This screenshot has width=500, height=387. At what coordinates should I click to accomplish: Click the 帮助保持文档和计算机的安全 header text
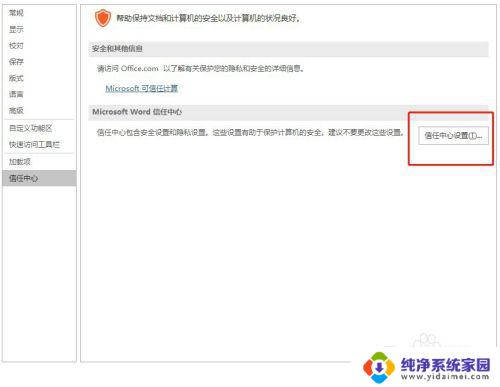208,18
